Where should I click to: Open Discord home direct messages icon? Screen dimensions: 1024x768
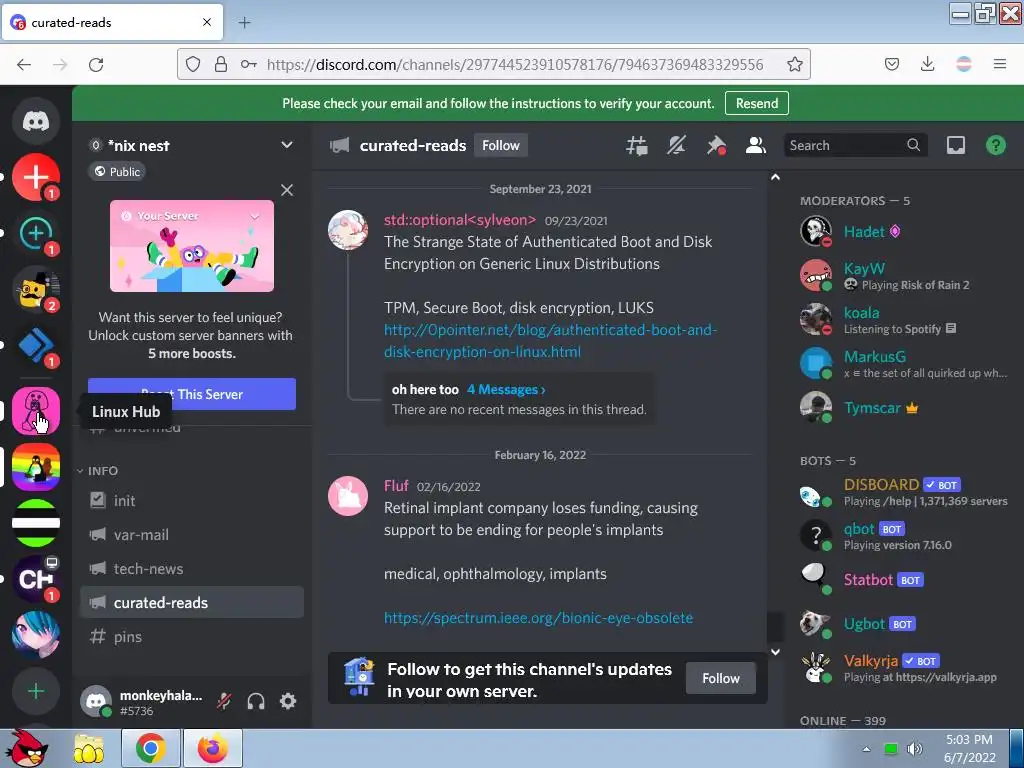(x=36, y=121)
